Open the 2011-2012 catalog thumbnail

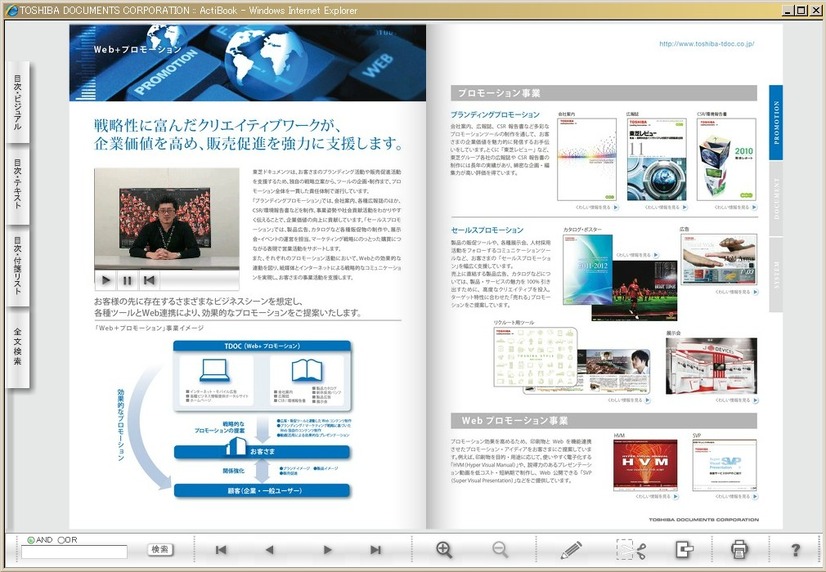click(x=587, y=270)
